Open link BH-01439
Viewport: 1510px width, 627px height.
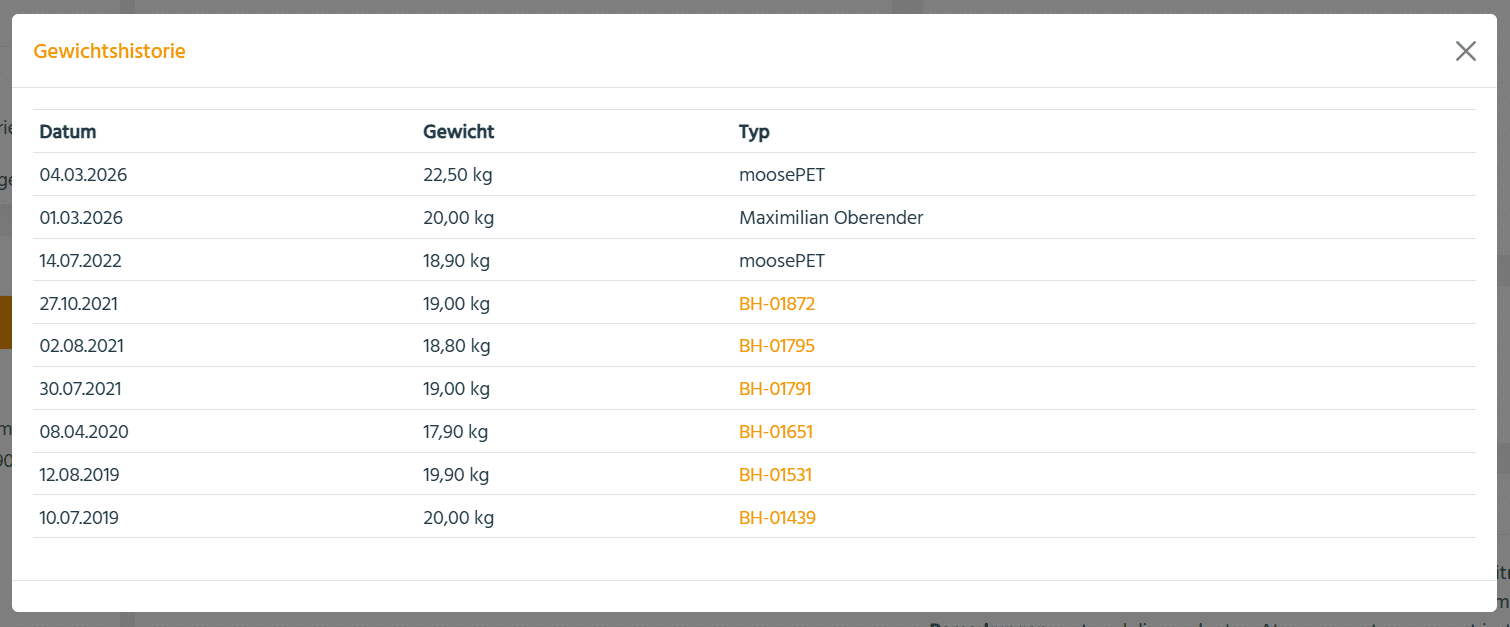click(x=777, y=518)
